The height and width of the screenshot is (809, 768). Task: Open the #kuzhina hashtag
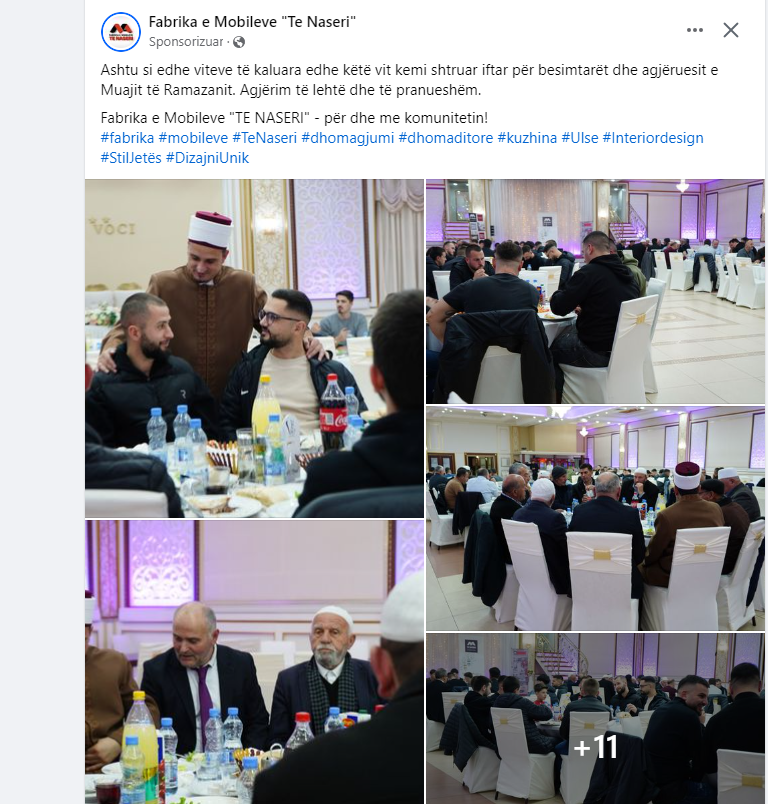click(x=527, y=138)
